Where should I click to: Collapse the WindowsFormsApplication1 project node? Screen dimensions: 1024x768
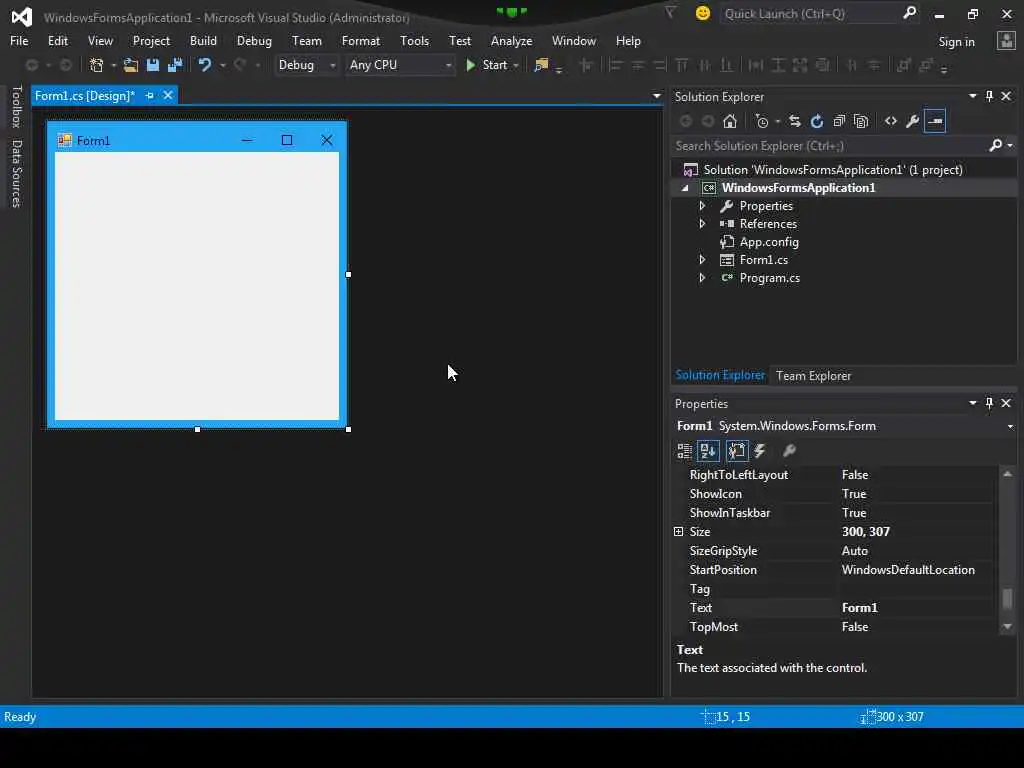(685, 188)
